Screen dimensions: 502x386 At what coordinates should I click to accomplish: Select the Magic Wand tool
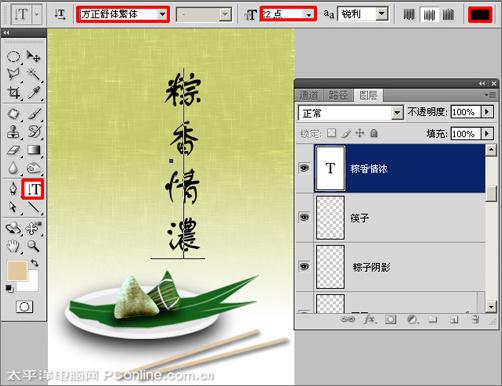tap(33, 74)
